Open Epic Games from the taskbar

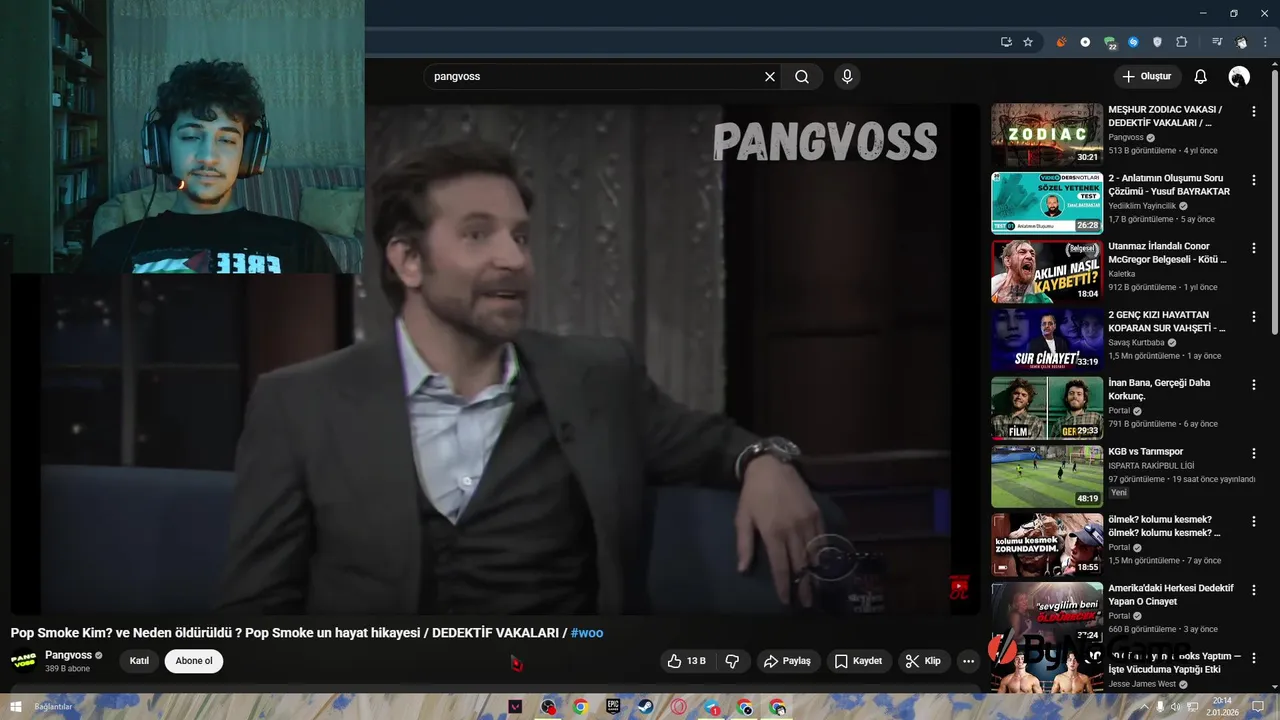pos(613,707)
